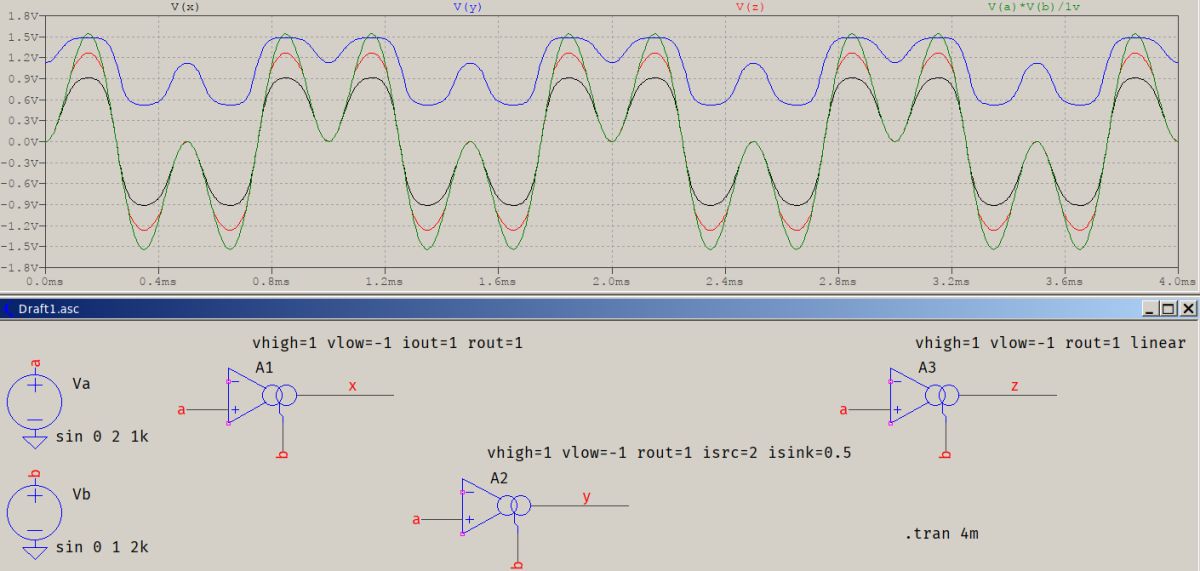Screen dimensions: 1200x571
Task: Click A3 parameters ending in 'linear'
Action: pyautogui.click(x=1050, y=343)
